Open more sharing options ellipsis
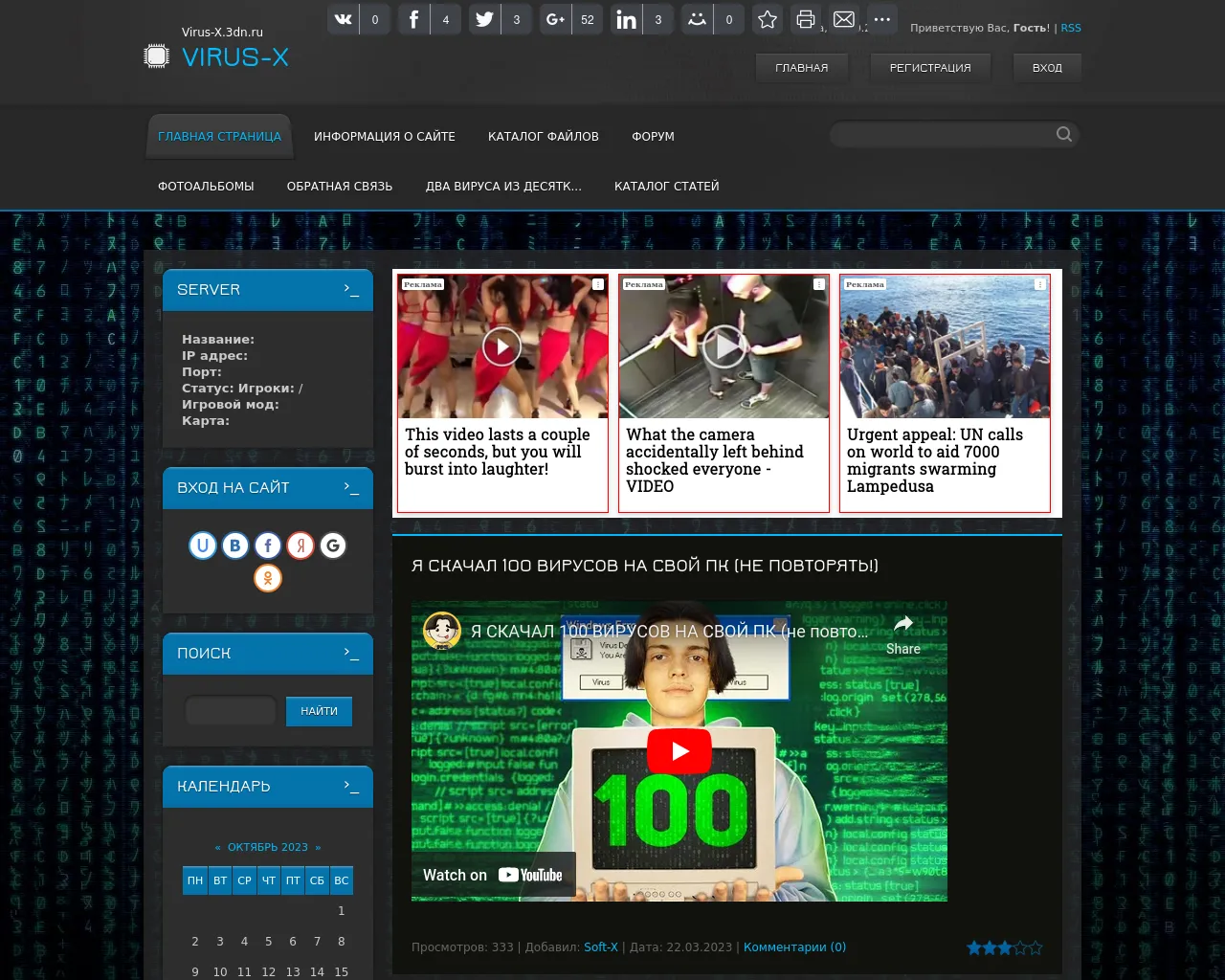The image size is (1225, 980). click(882, 19)
